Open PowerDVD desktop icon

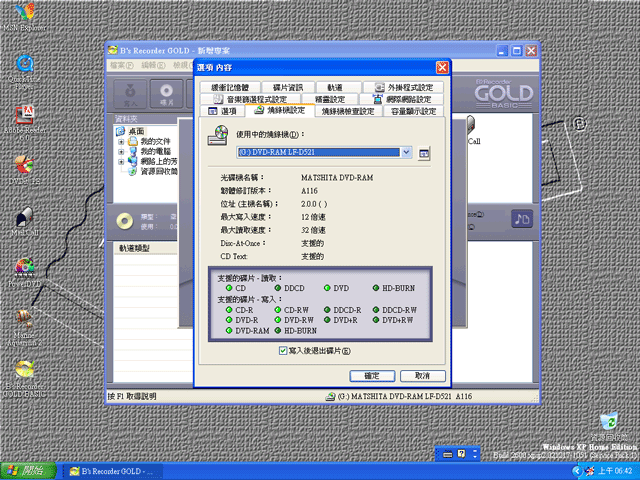(x=24, y=272)
